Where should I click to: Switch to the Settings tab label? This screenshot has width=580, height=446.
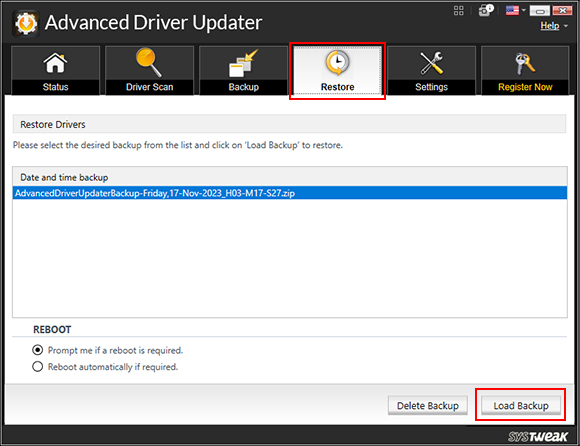coord(431,87)
